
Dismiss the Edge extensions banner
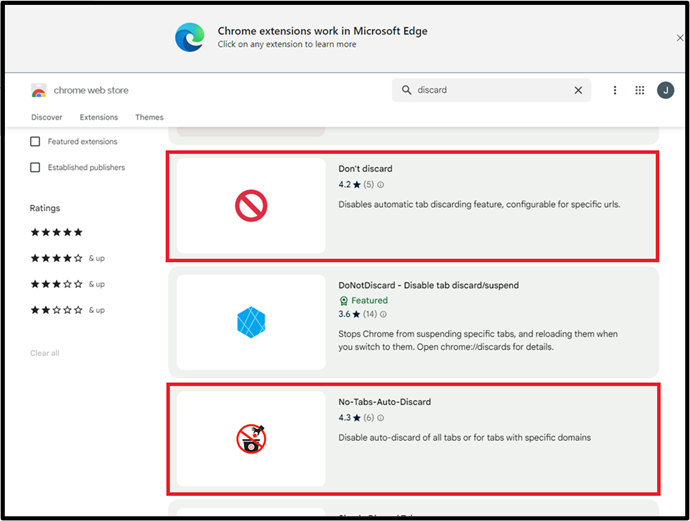click(x=679, y=38)
